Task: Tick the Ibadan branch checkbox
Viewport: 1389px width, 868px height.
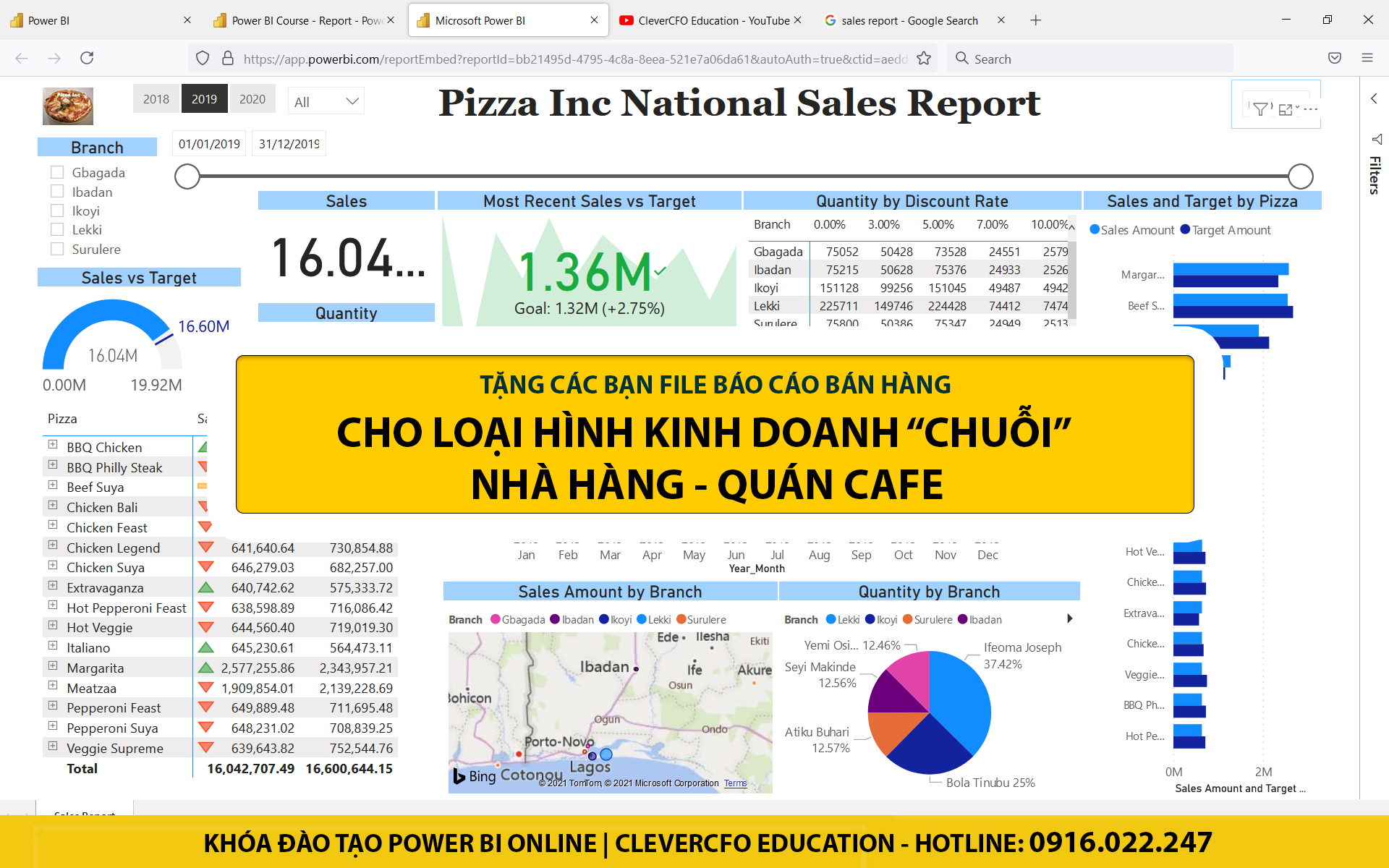Action: coord(57,192)
